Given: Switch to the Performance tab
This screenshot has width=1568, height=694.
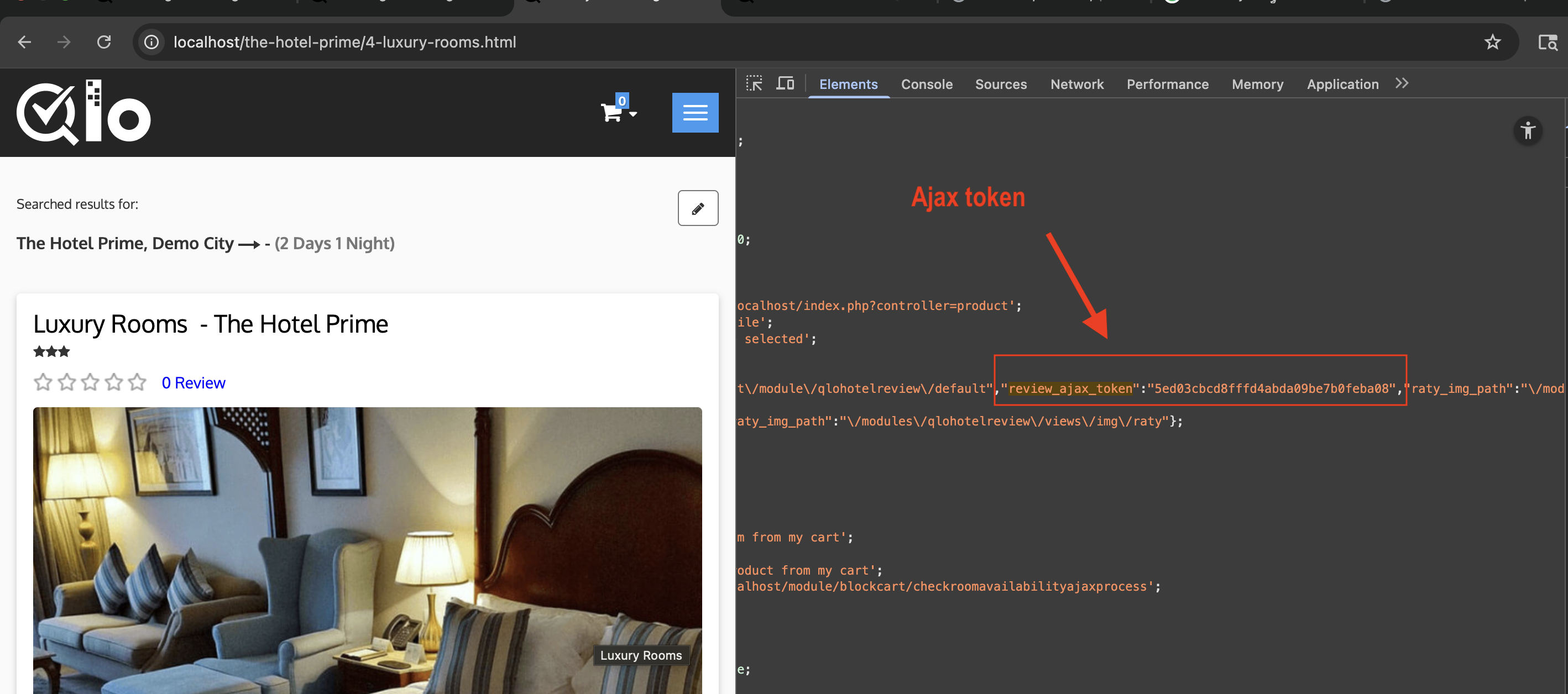Looking at the screenshot, I should pyautogui.click(x=1168, y=84).
